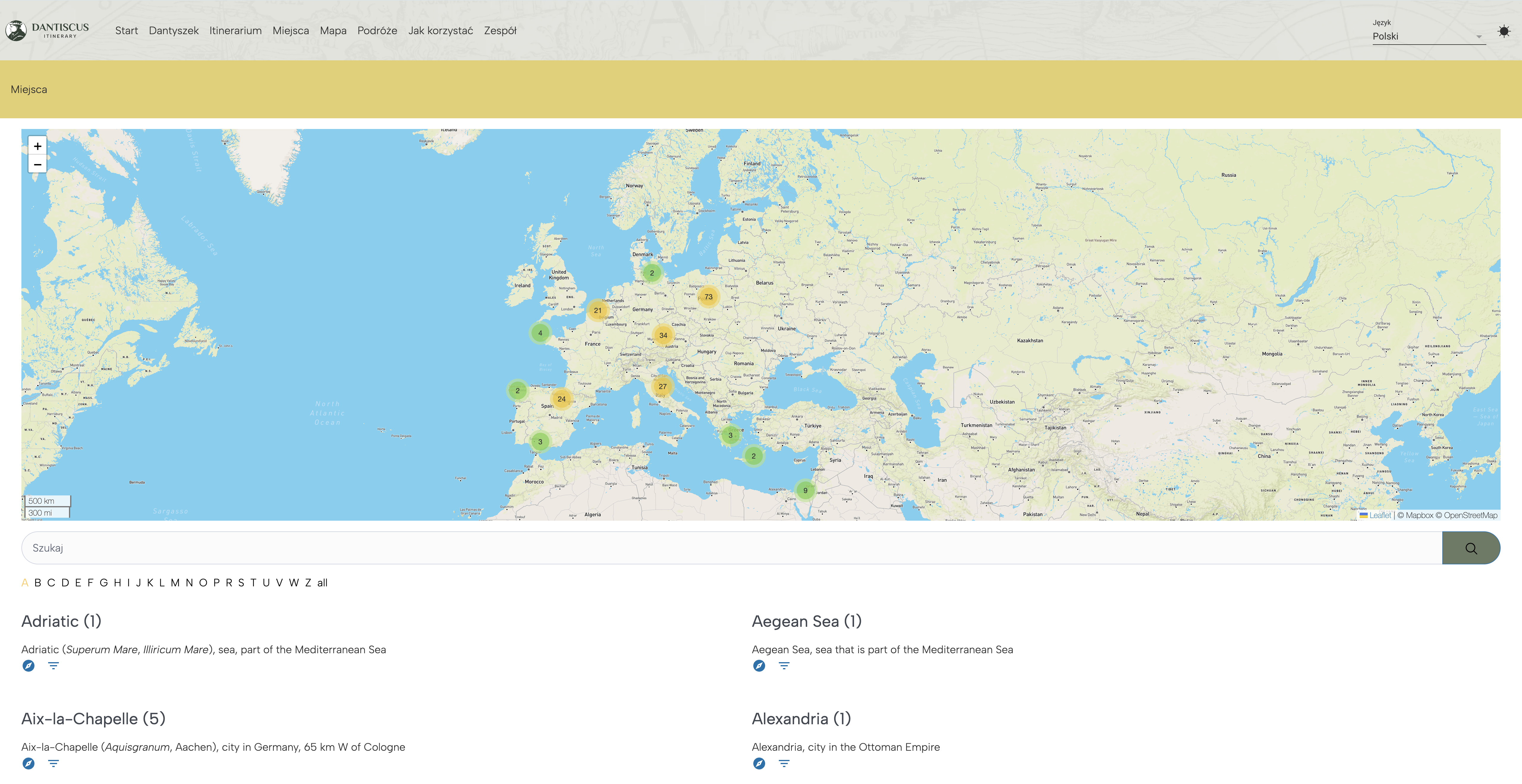
Task: Open the Adriatic (1) place heading
Action: coord(62,621)
